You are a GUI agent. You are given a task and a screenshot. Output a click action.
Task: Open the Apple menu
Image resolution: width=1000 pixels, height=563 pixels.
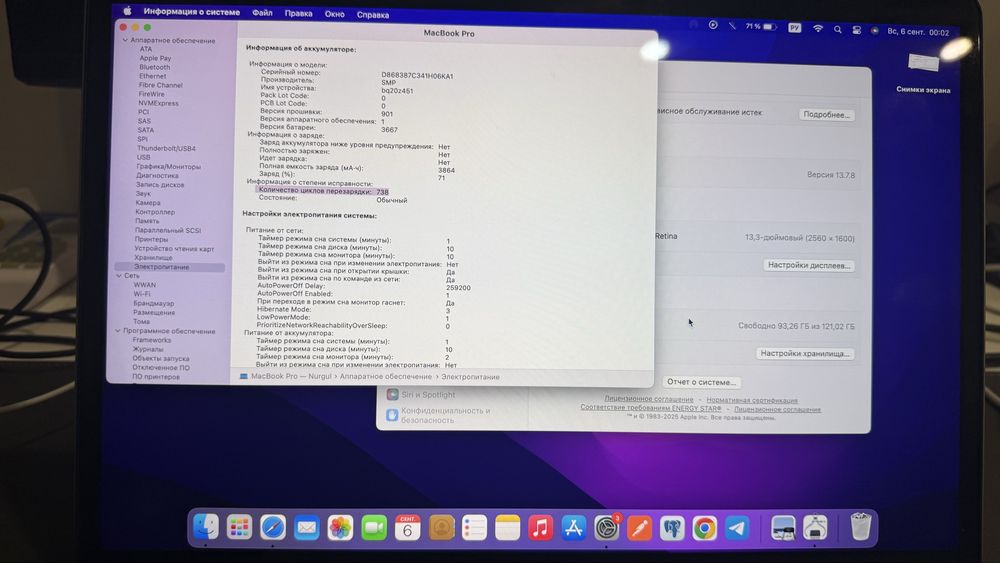pyautogui.click(x=127, y=11)
